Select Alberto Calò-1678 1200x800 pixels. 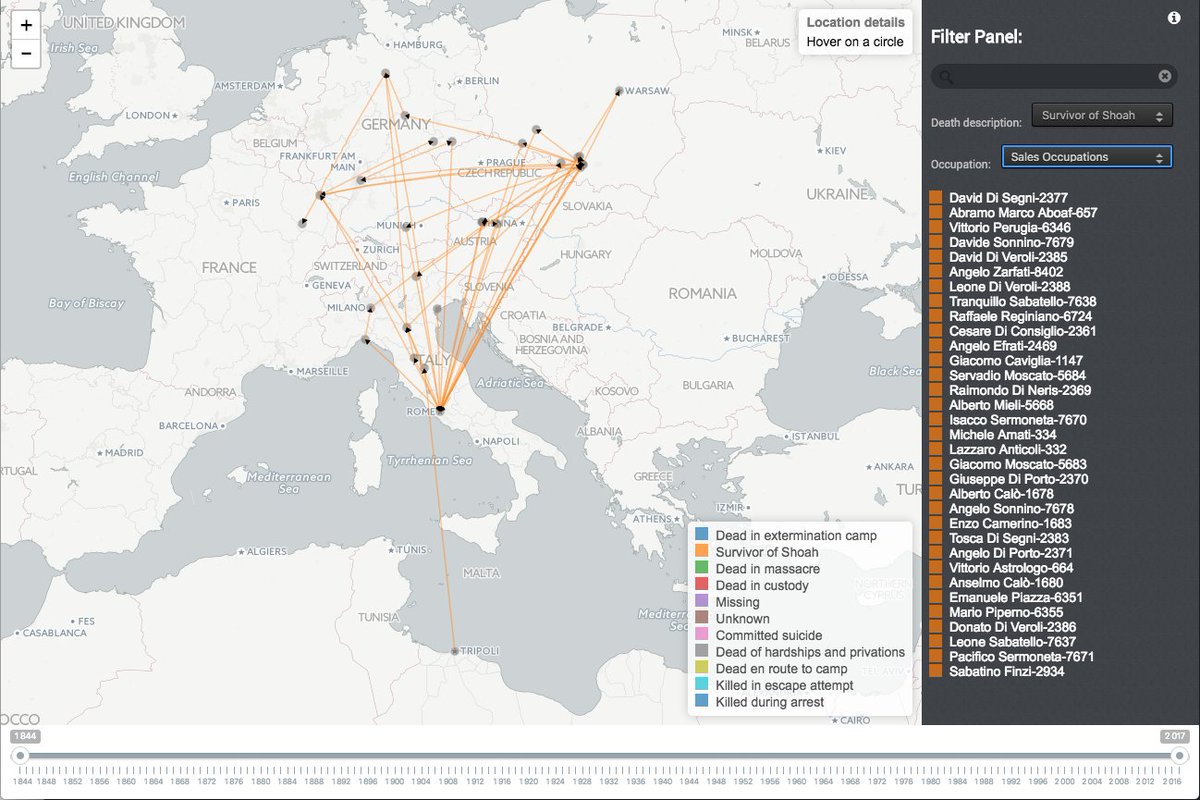pyautogui.click(x=999, y=494)
